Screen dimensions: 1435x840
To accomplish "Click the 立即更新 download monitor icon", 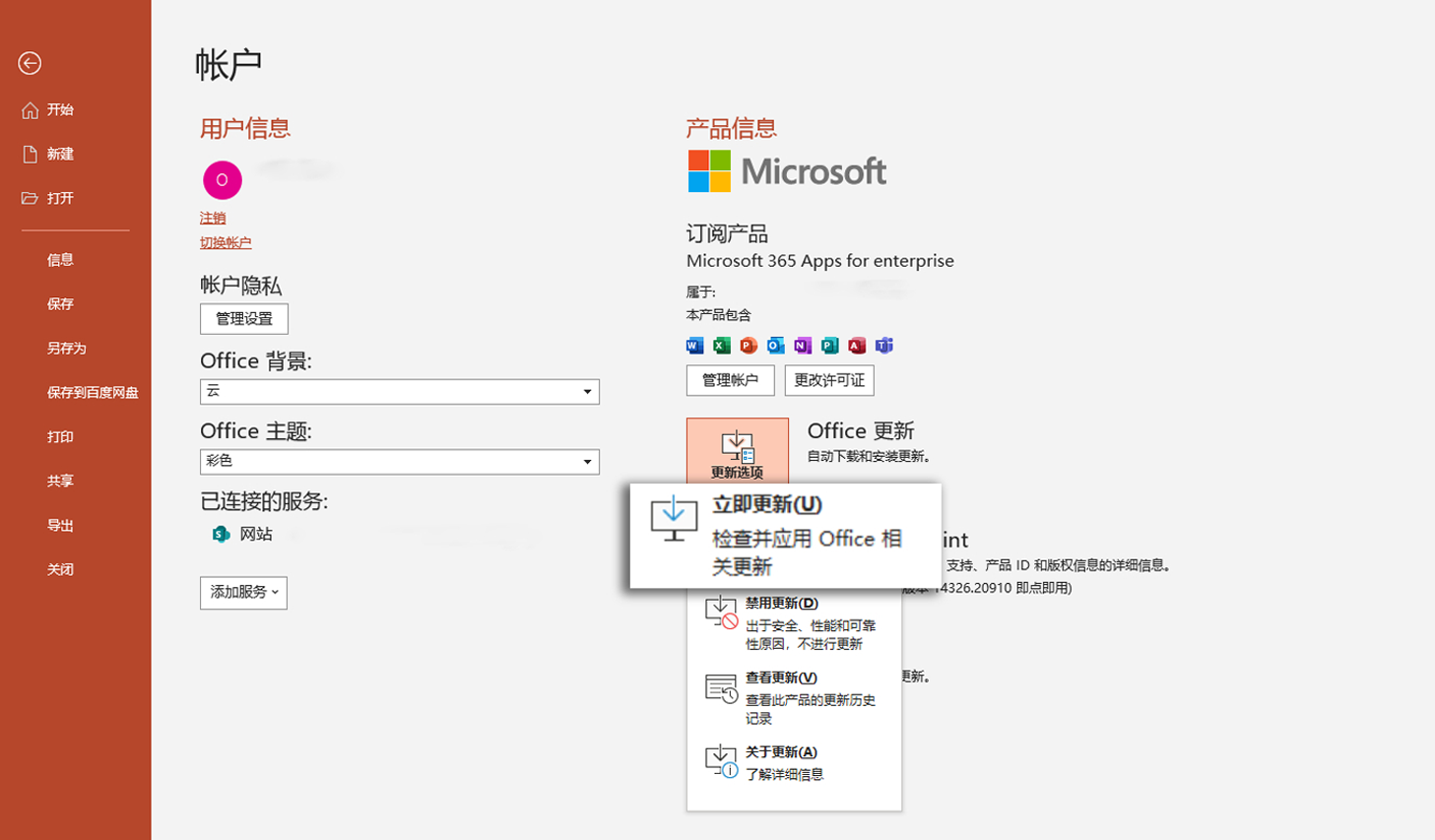I will tap(674, 519).
